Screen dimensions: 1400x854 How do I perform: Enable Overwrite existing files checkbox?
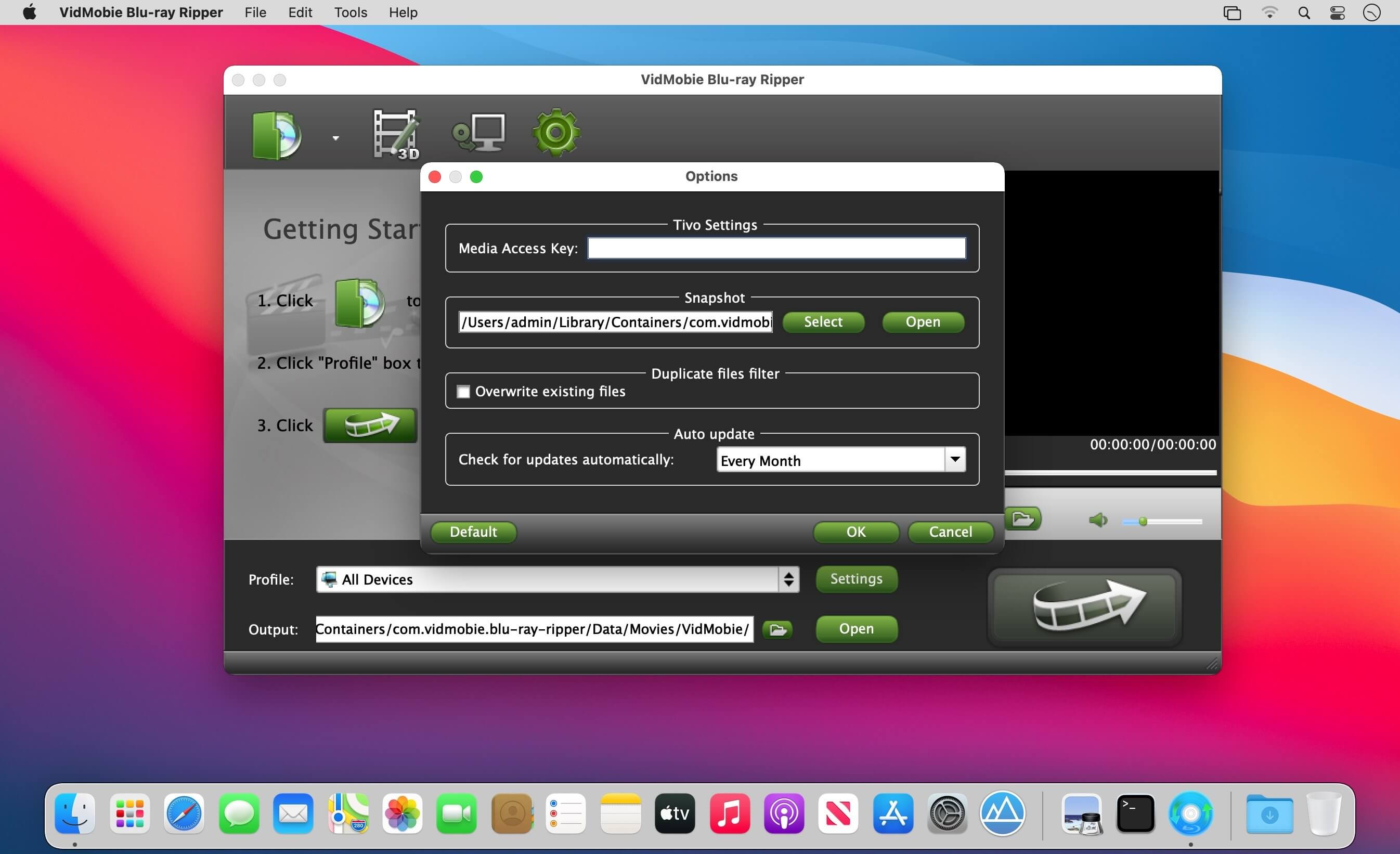[x=464, y=392]
